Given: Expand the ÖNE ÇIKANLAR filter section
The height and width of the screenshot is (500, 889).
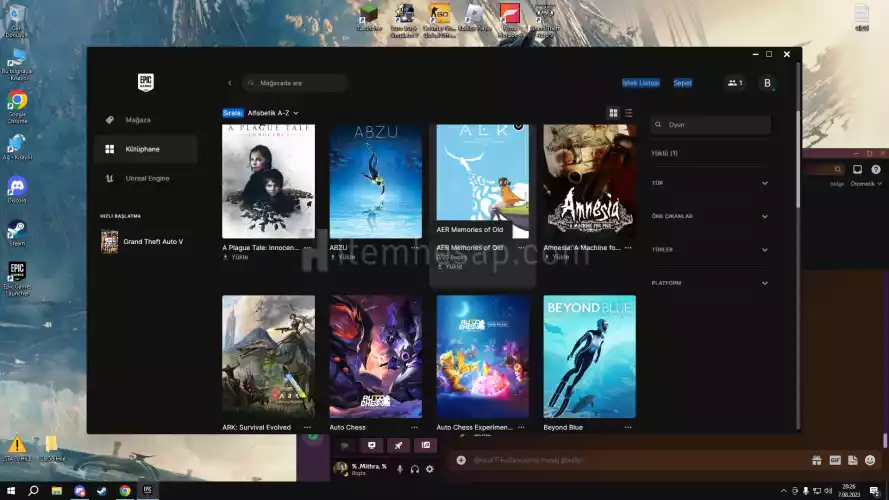Looking at the screenshot, I should coord(765,216).
